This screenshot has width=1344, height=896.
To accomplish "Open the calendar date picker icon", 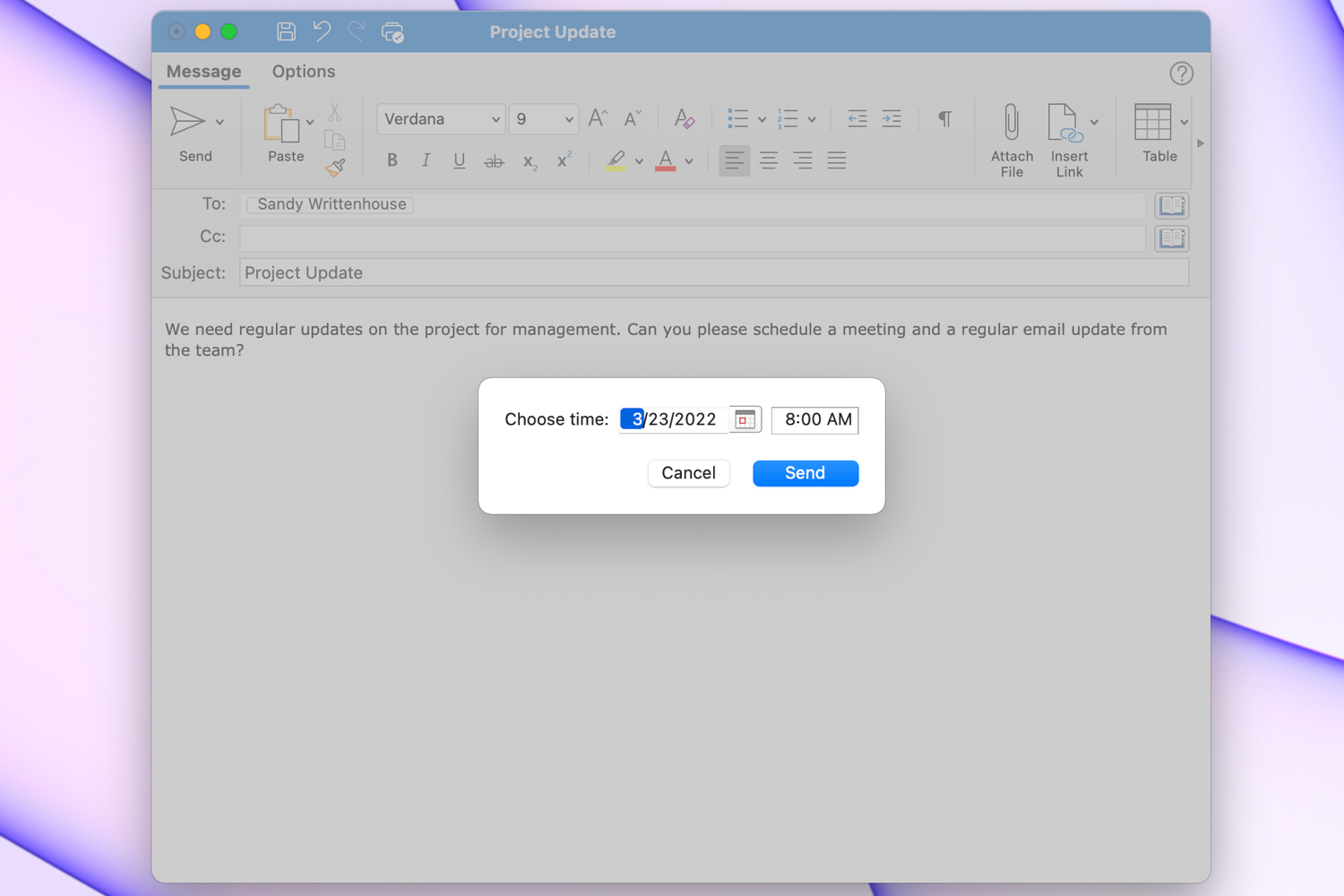I will click(745, 419).
